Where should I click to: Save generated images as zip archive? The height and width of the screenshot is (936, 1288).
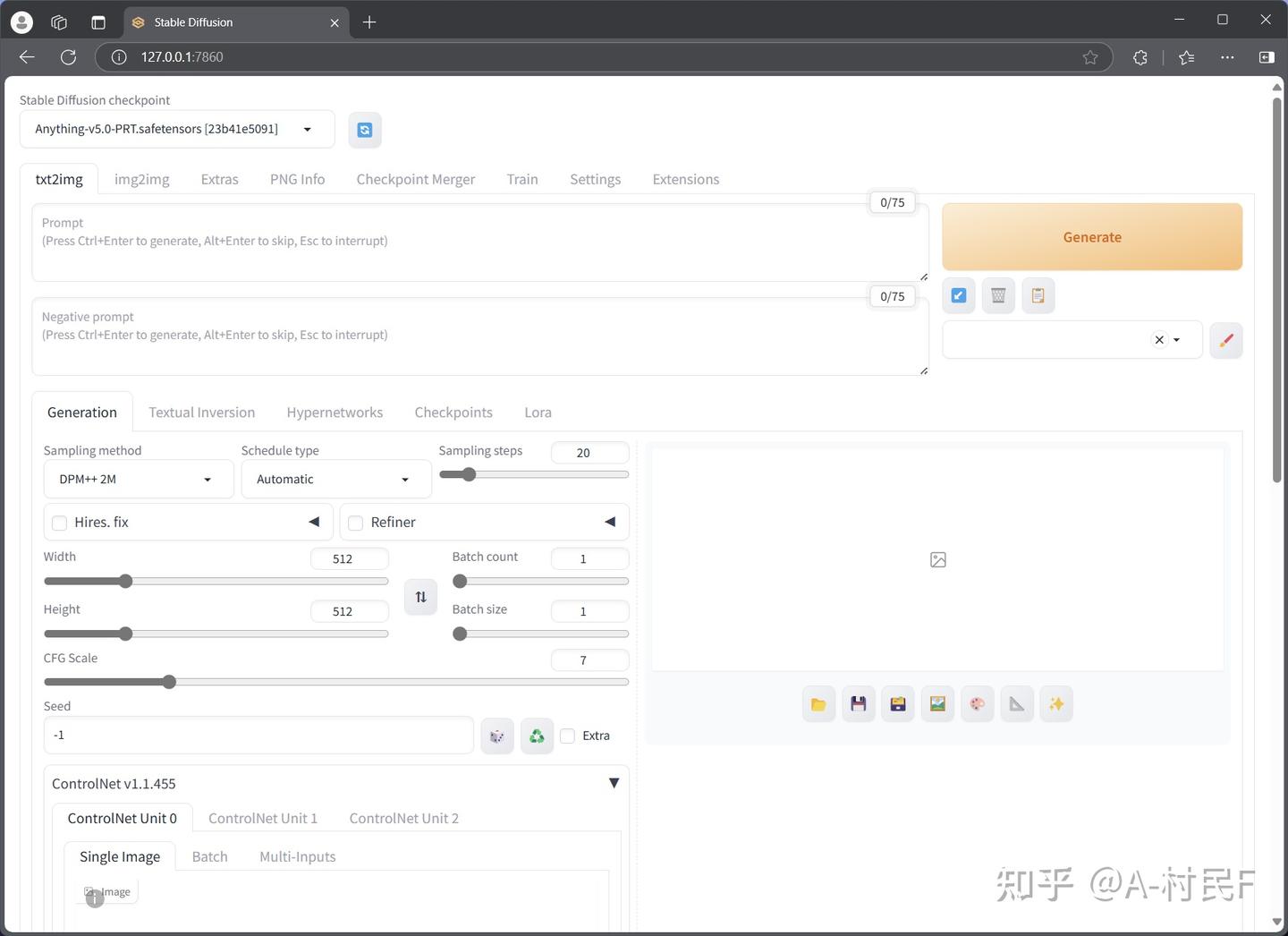coord(897,704)
